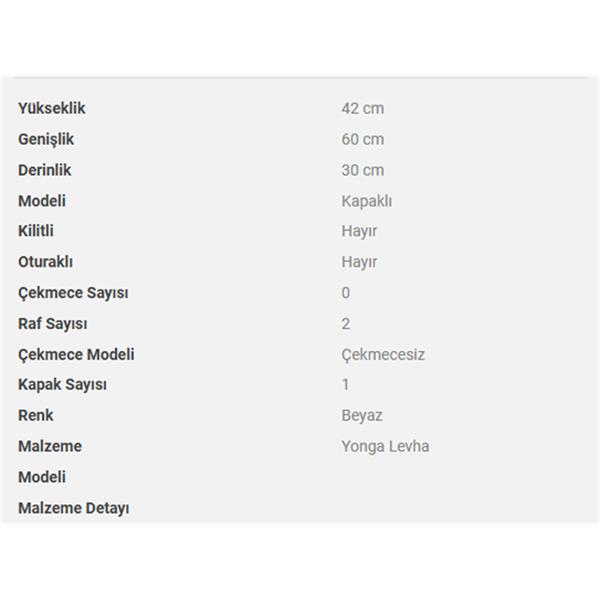
Task: Click the Malzeme Detayı label
Action: 73,509
